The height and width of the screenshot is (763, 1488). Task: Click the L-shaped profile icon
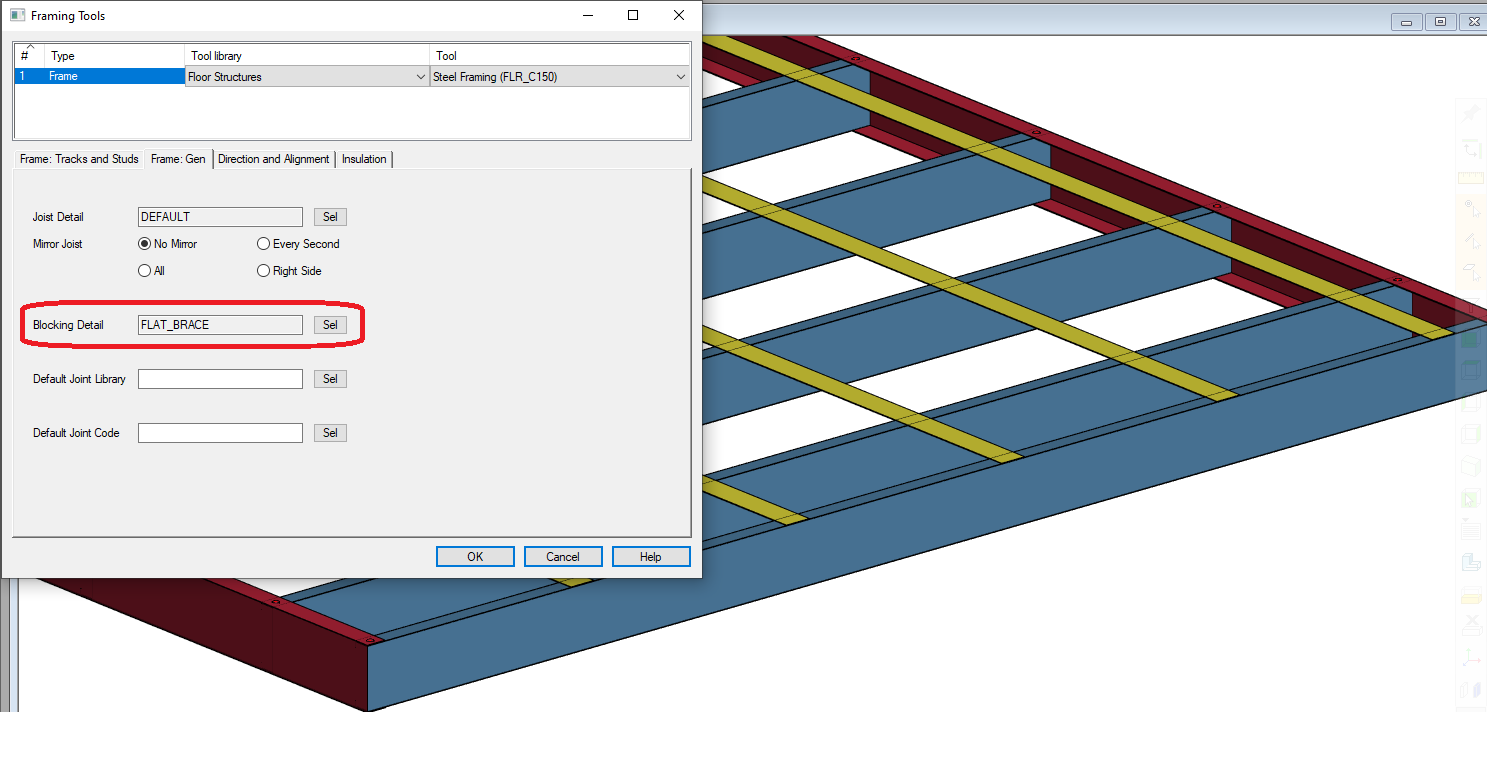pos(1470,562)
